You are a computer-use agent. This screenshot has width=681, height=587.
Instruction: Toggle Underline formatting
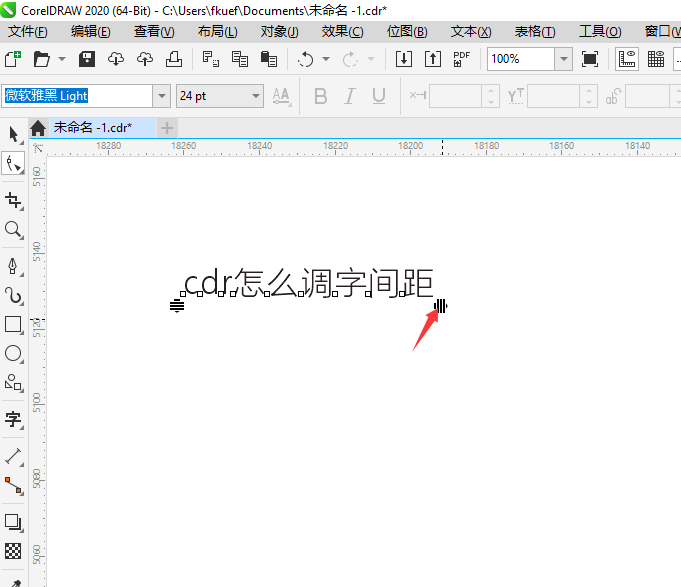tap(379, 96)
